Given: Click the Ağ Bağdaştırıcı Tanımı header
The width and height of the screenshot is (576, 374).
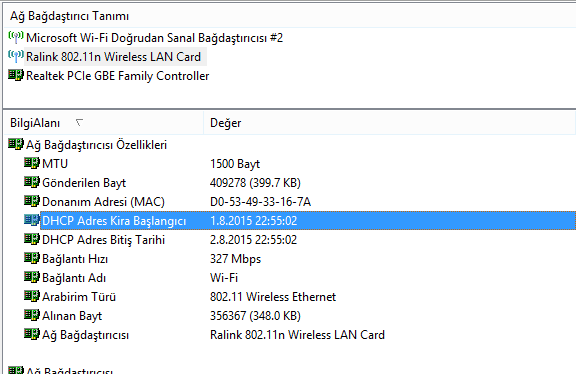Looking at the screenshot, I should tap(69, 16).
